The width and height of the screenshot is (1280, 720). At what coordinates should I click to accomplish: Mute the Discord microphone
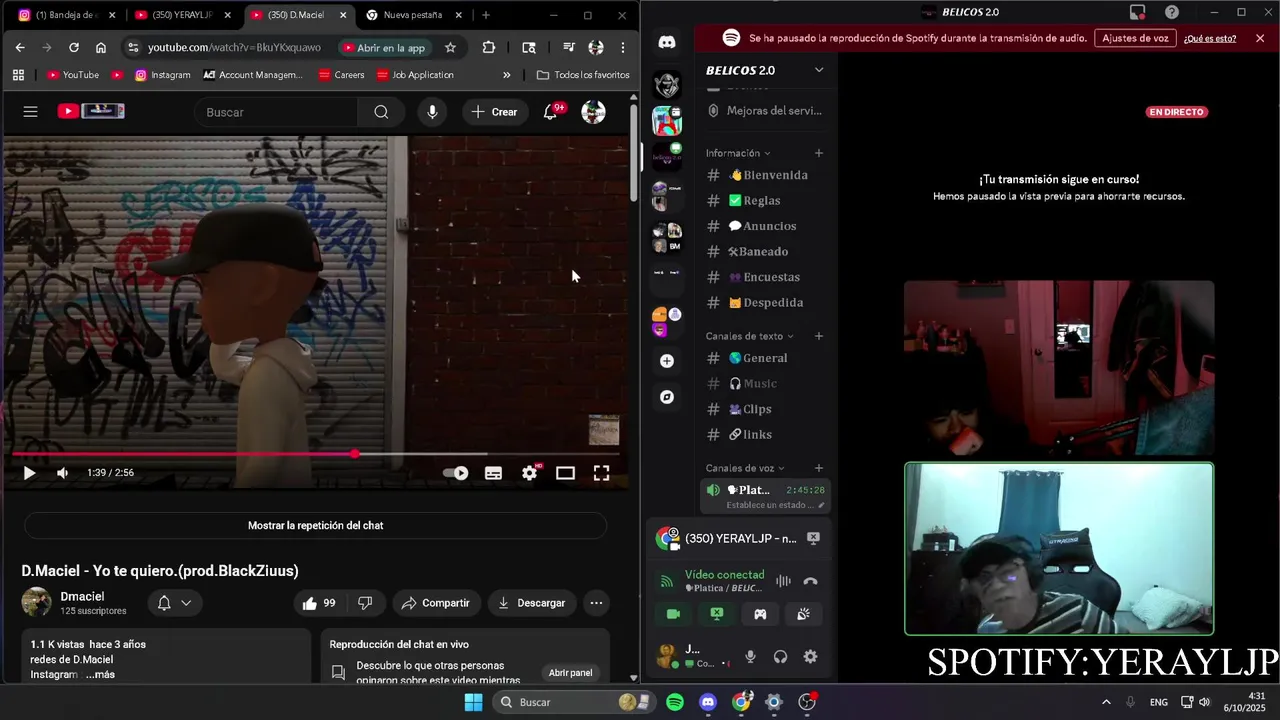(750, 657)
